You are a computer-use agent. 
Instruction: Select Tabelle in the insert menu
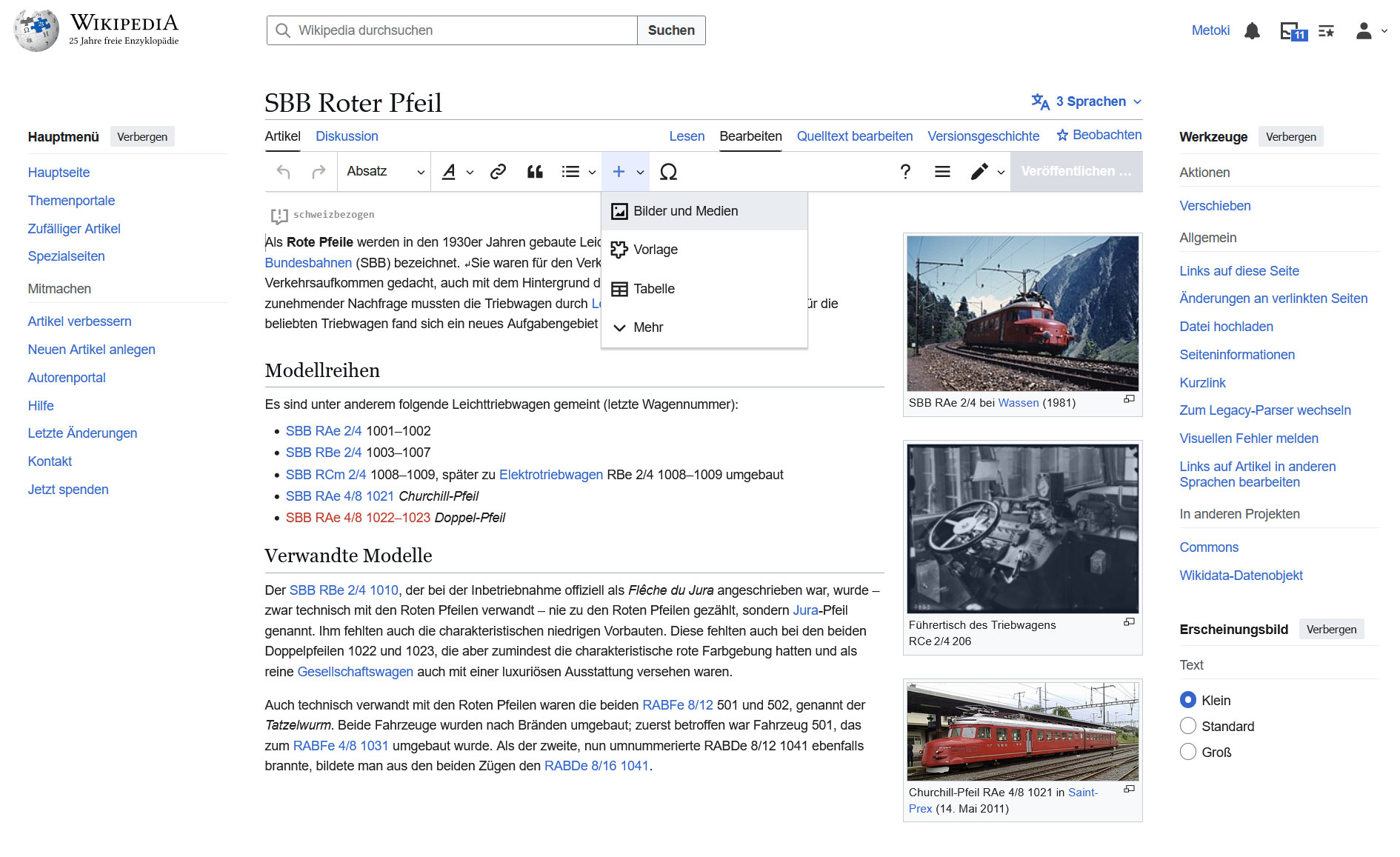pyautogui.click(x=704, y=289)
